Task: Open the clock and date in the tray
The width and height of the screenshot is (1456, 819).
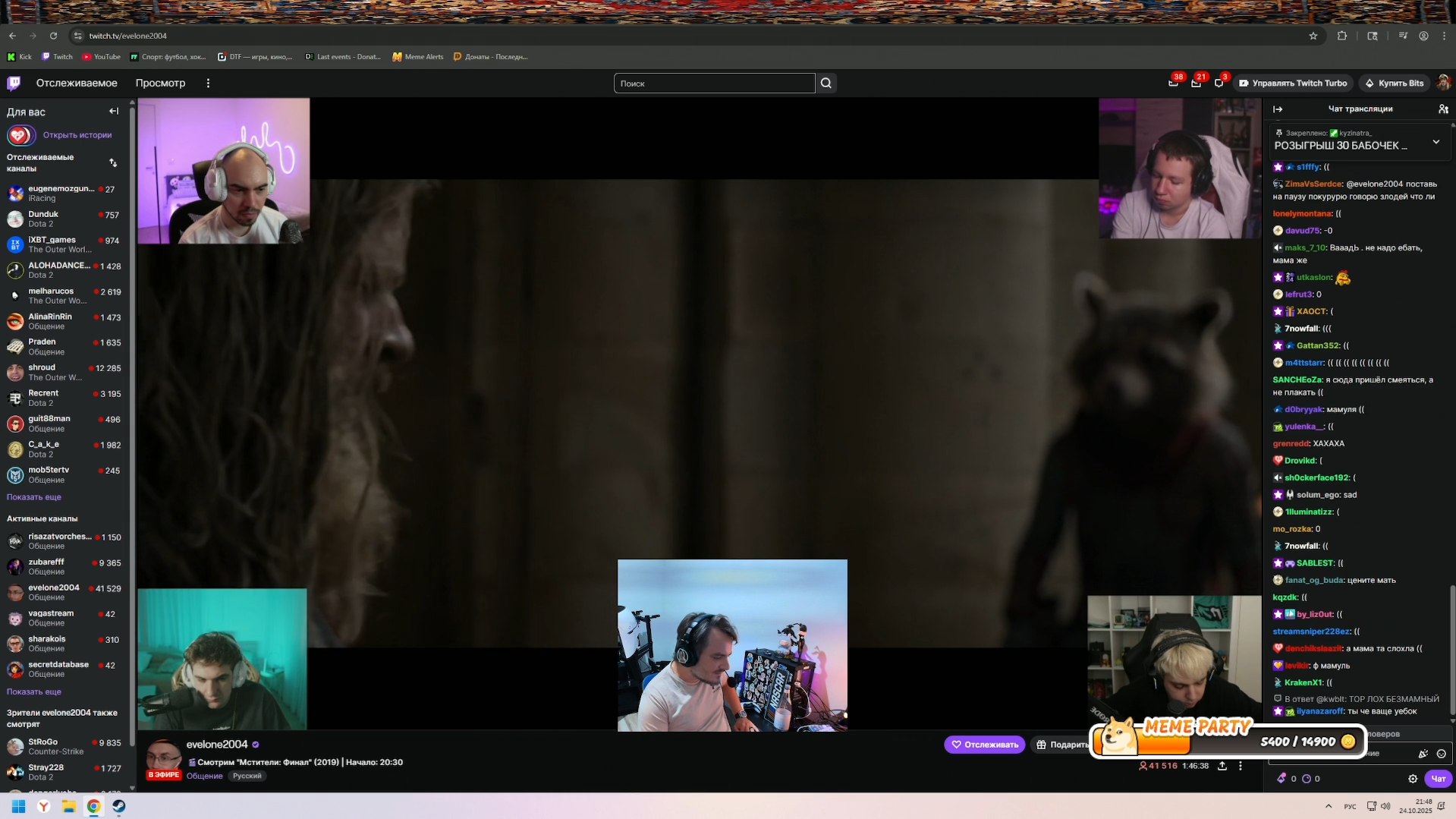Action: pos(1416,806)
